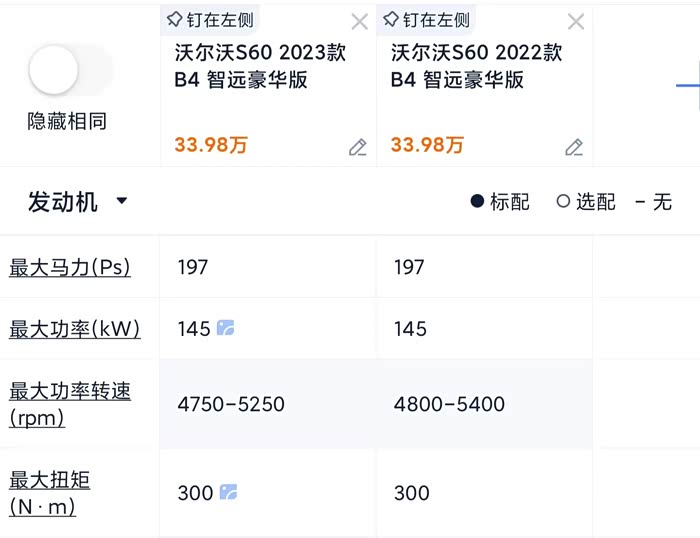The height and width of the screenshot is (538, 700).
Task: Tap the 33.98万 price of 2023款
Action: point(211,145)
